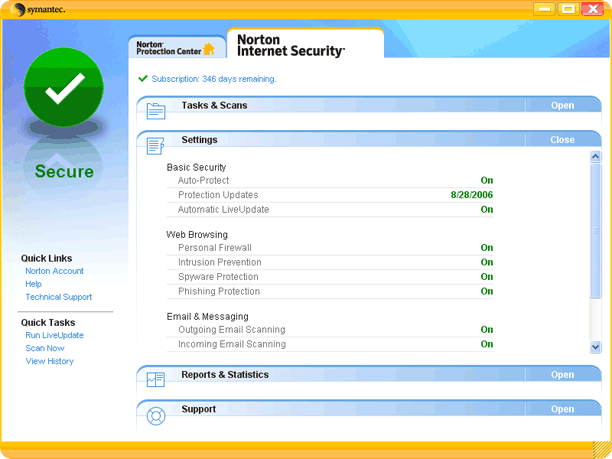The image size is (612, 459).
Task: Click the Reports & Statistics chart icon
Action: [156, 379]
